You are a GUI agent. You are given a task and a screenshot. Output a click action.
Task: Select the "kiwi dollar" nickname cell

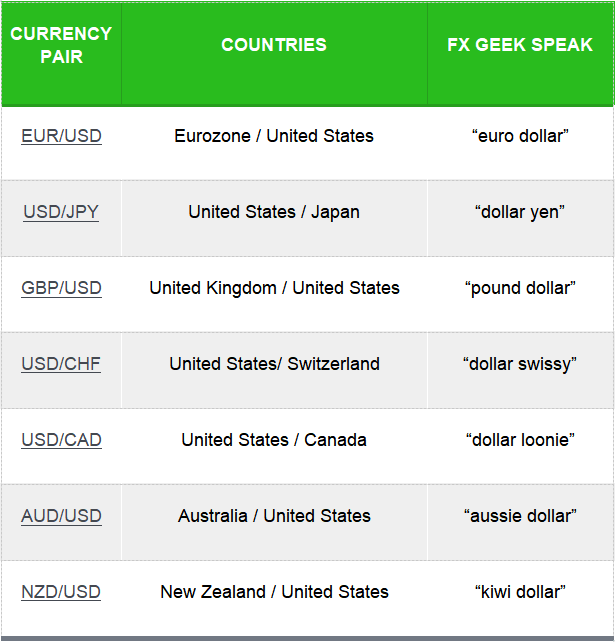click(520, 592)
